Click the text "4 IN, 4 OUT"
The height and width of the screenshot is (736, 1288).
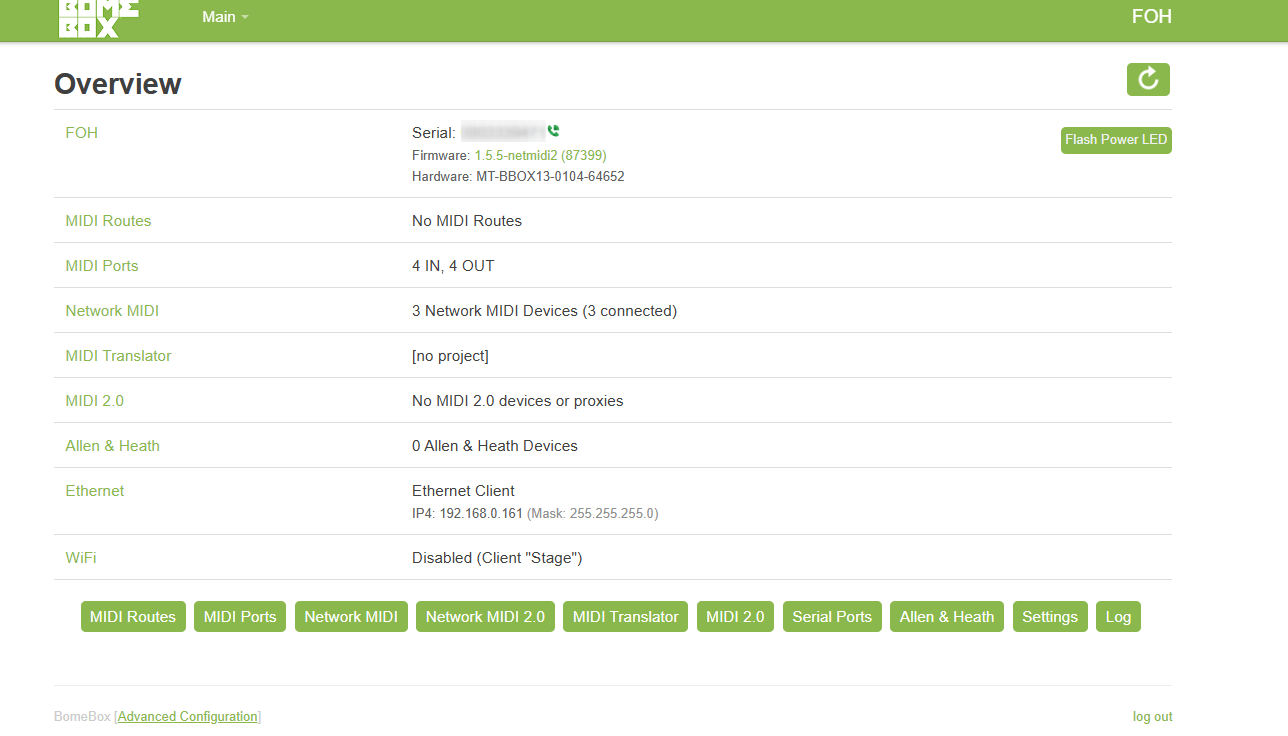[x=453, y=265]
